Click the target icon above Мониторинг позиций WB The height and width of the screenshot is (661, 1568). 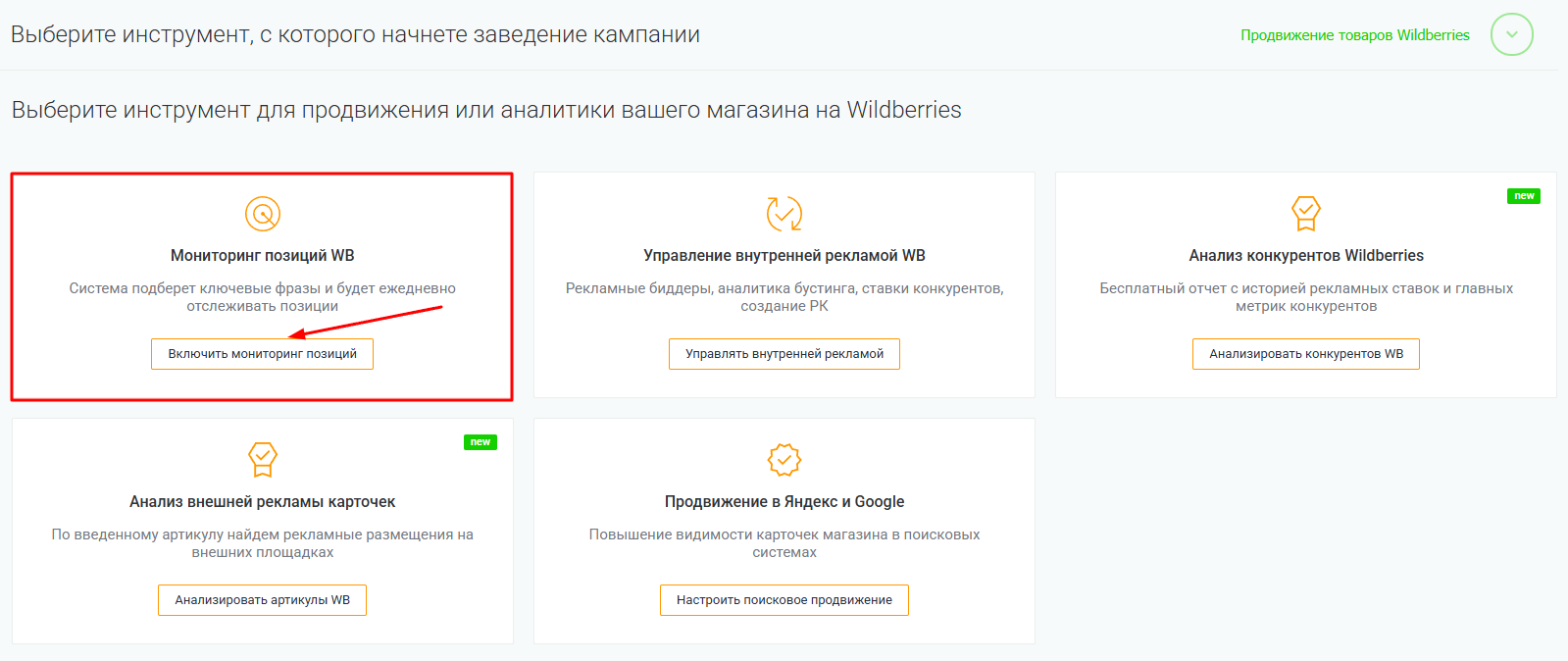coord(263,213)
